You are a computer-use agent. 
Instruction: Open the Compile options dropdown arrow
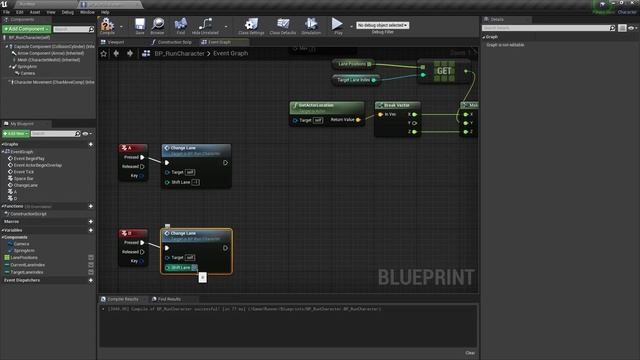coord(121,26)
